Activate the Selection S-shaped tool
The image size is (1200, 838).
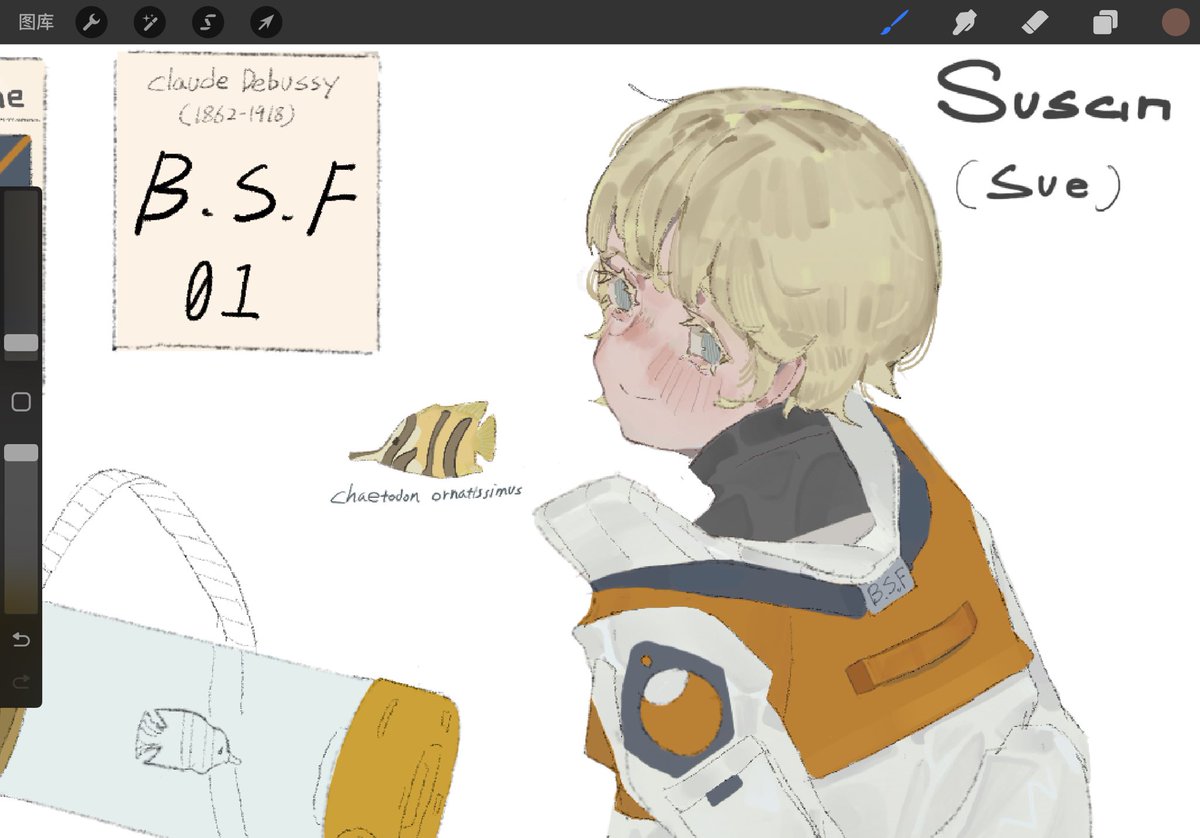(208, 22)
